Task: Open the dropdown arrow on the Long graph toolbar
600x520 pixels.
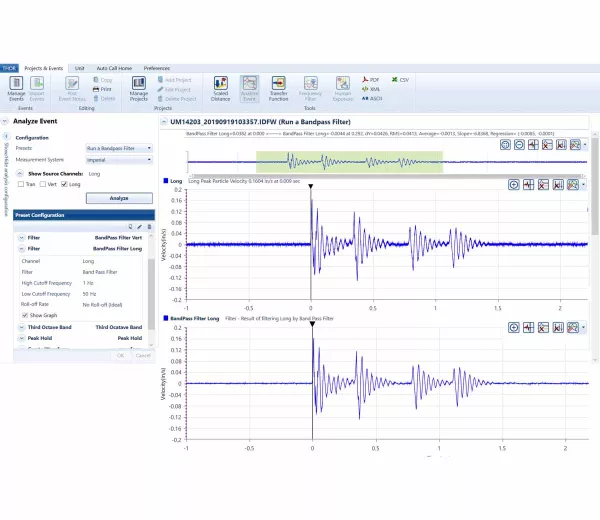Action: click(x=584, y=185)
